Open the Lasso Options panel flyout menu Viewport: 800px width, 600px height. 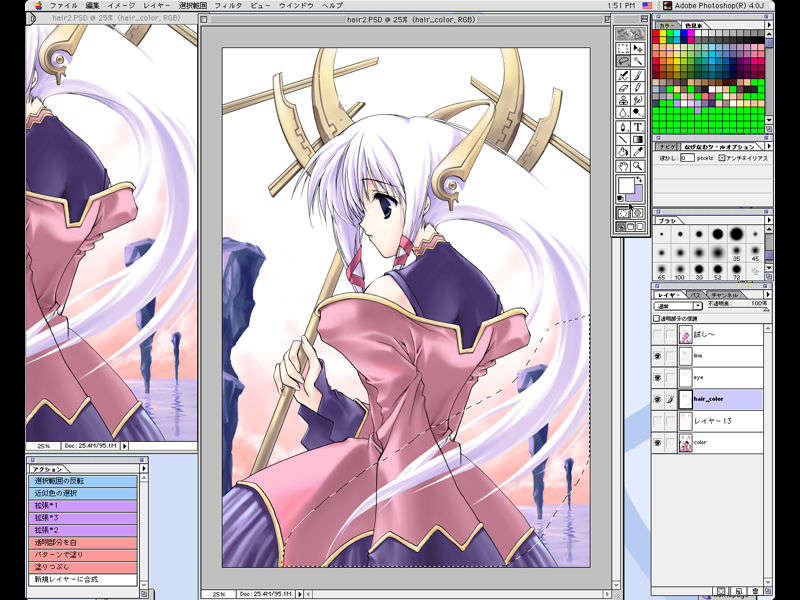[x=767, y=146]
